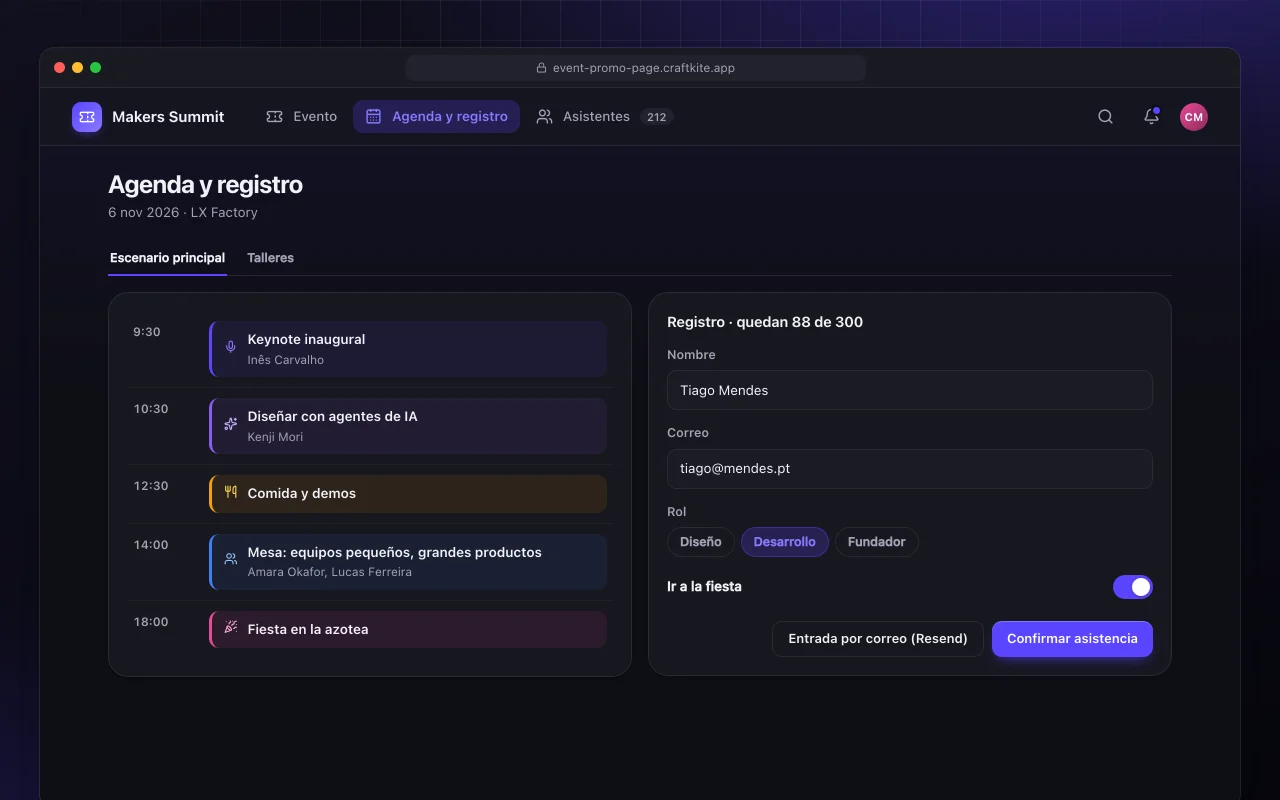The height and width of the screenshot is (800, 1280).
Task: Click the Nombre field with Tiago Mendes
Action: tap(910, 391)
